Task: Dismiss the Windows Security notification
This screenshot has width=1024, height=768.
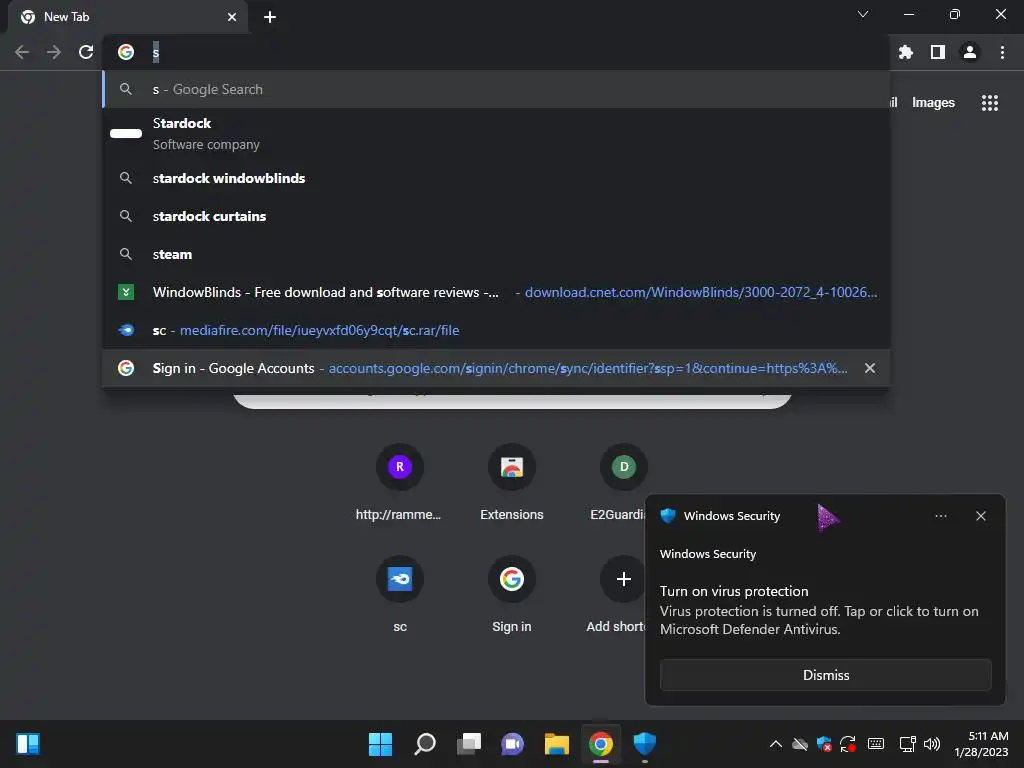Action: 825,675
